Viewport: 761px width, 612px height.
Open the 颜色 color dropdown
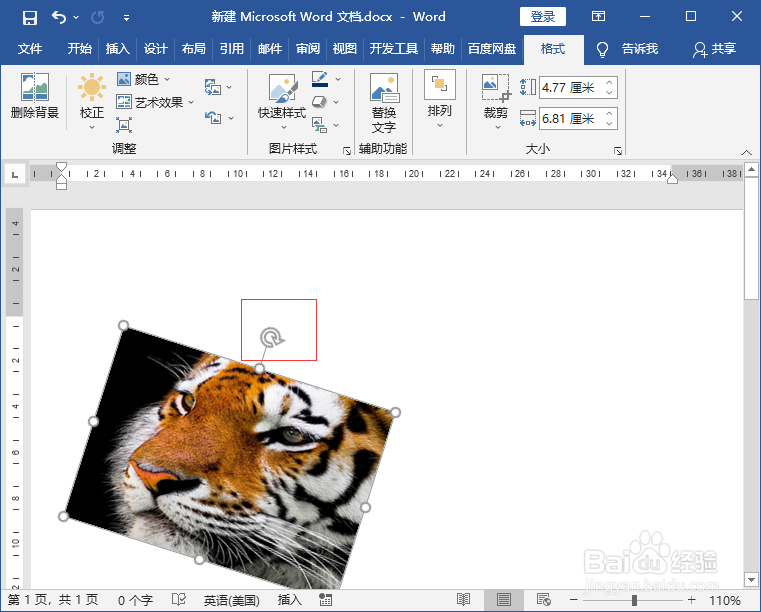click(x=143, y=79)
